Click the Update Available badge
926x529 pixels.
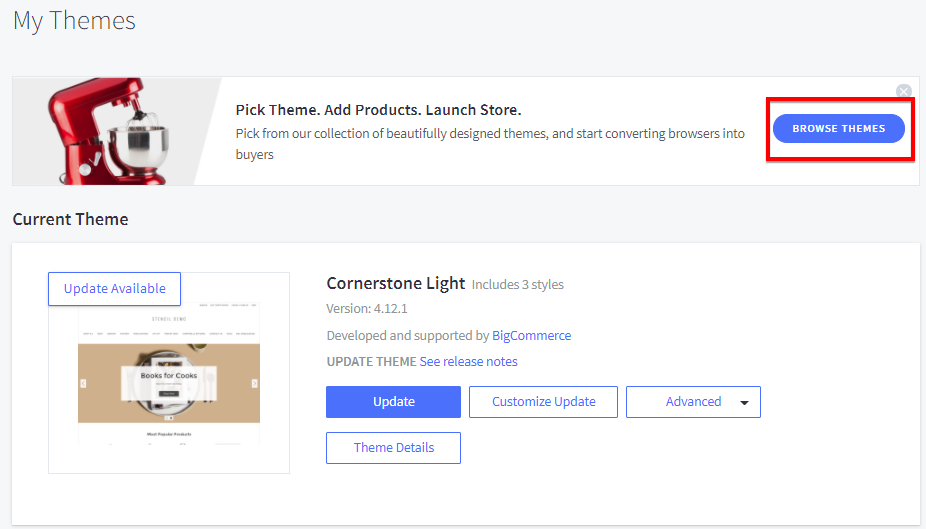(x=115, y=289)
